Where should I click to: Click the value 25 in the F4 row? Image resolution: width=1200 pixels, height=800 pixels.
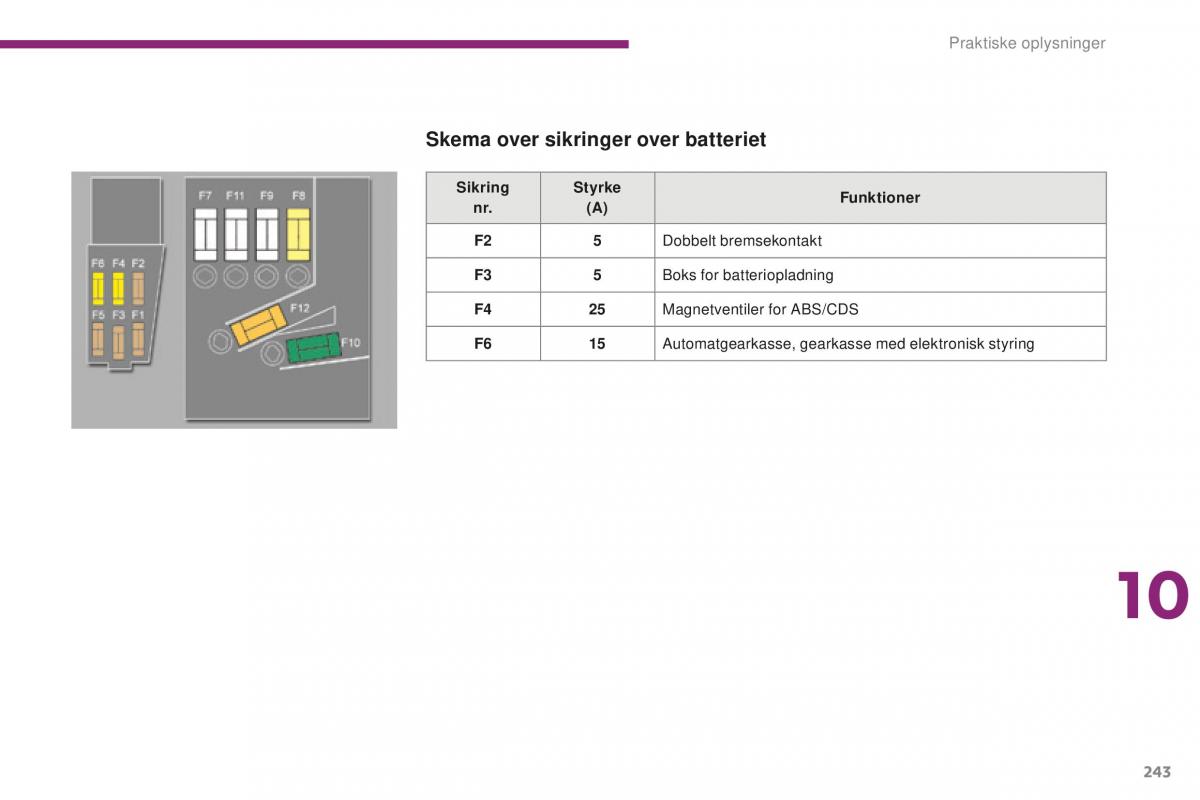597,309
